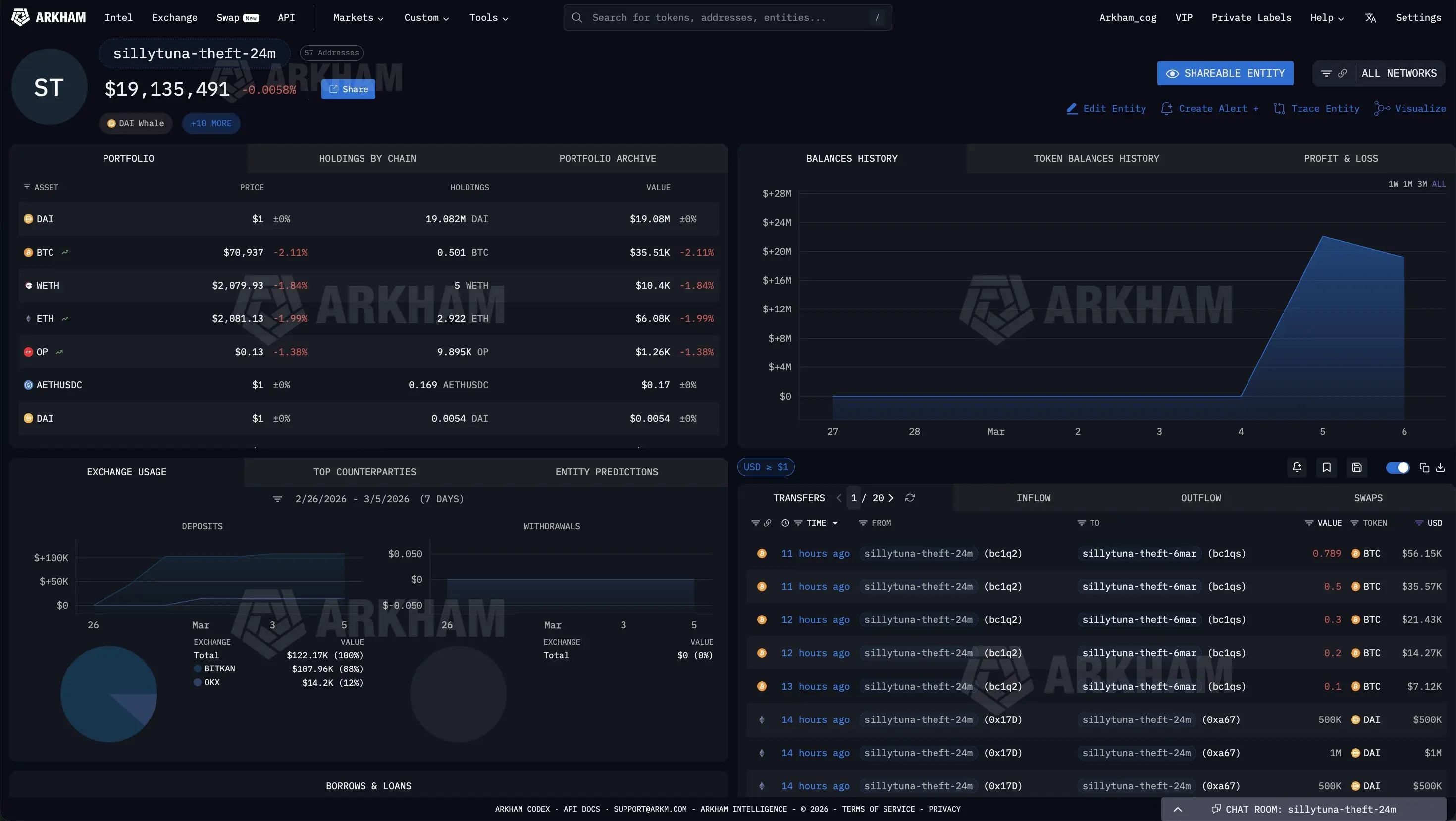Click the blue Share button
The image size is (1456, 821).
(348, 89)
